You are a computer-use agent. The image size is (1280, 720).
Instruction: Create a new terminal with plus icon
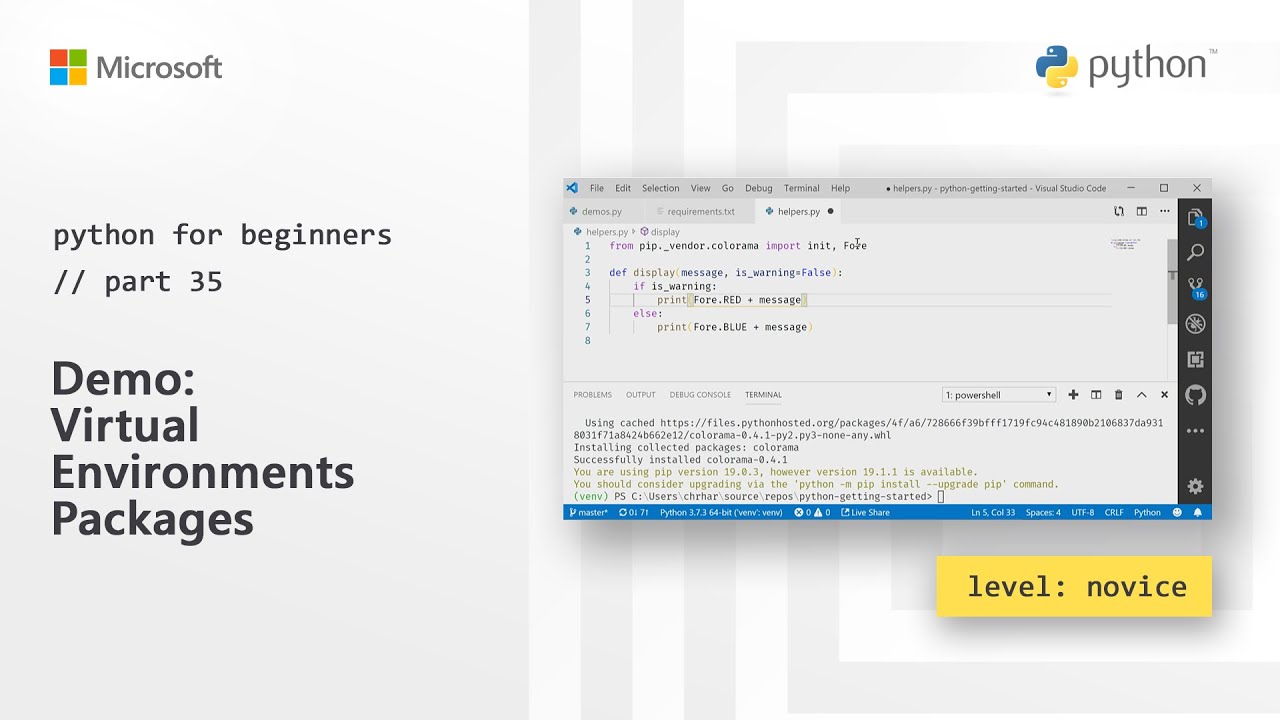[1073, 395]
